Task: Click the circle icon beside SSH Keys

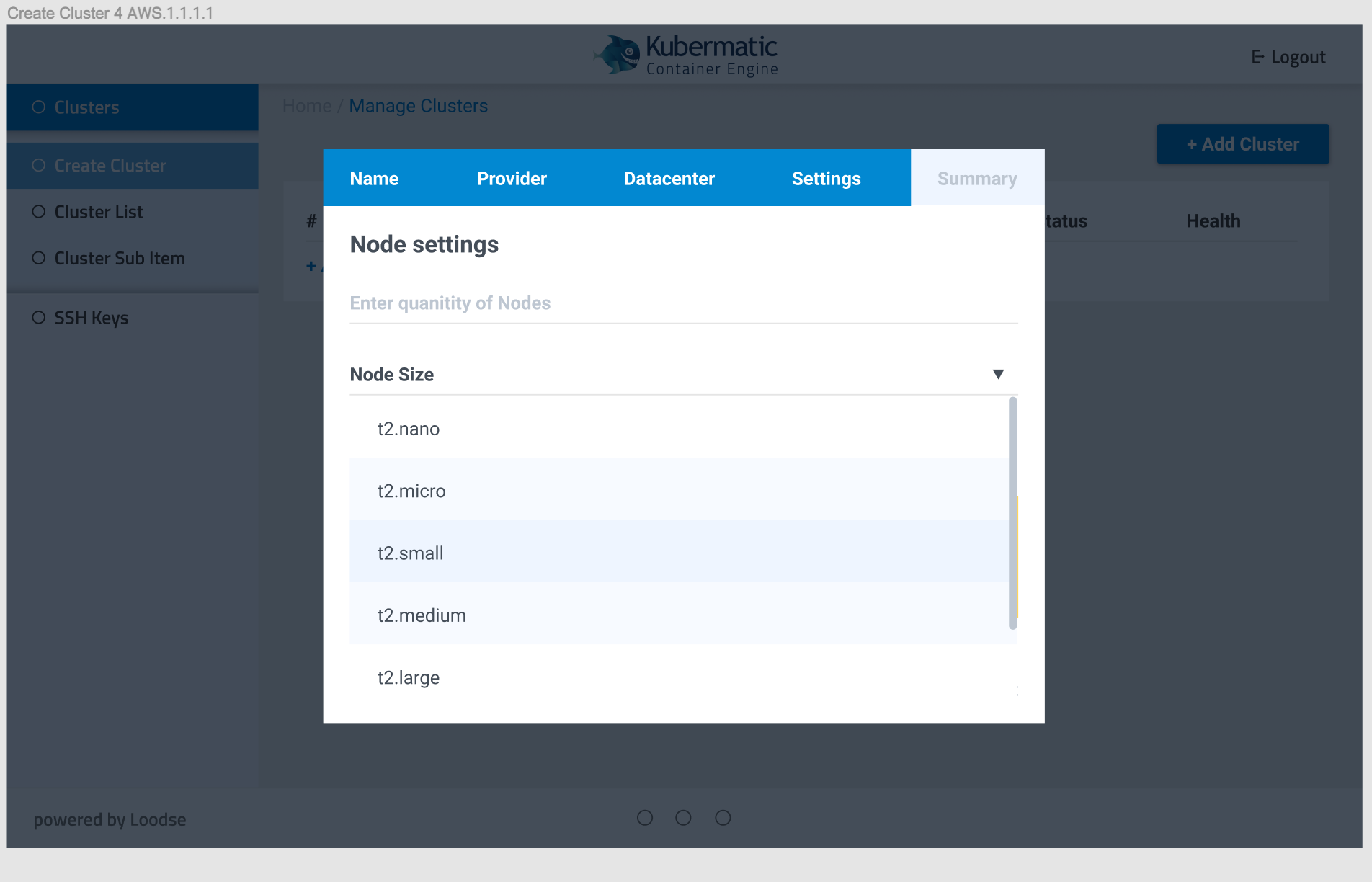Action: click(x=38, y=316)
